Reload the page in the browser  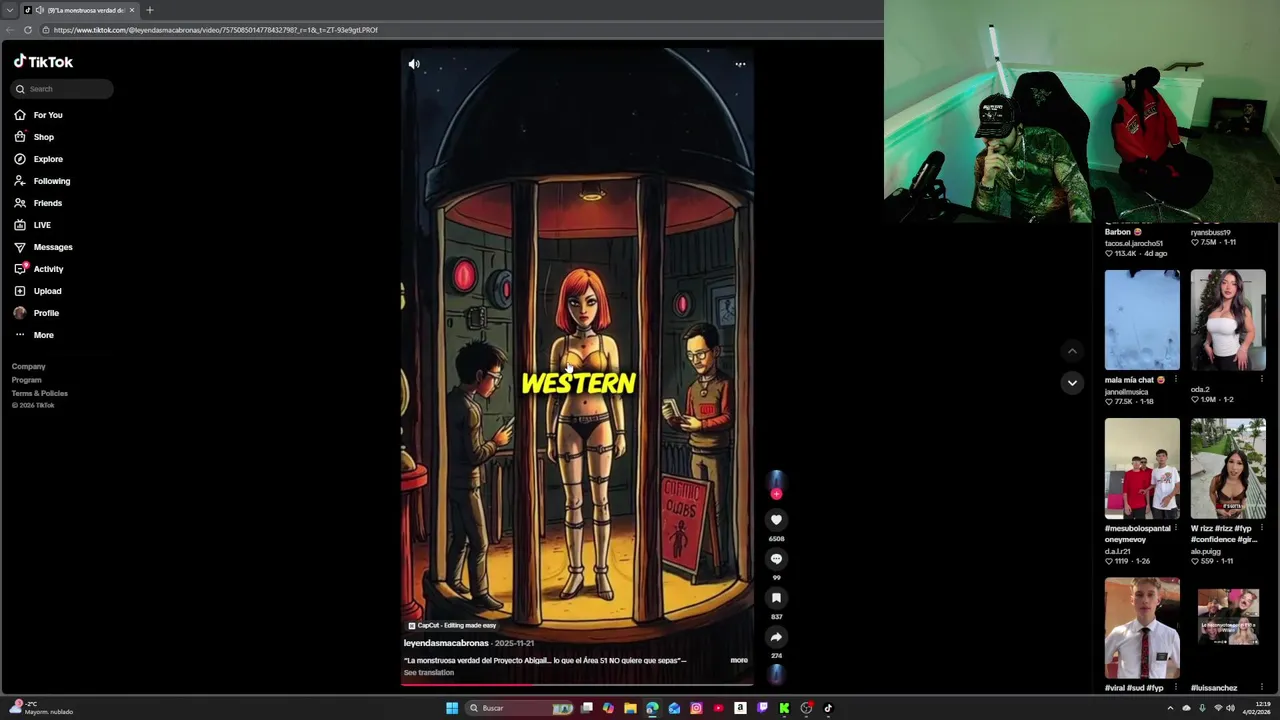(x=28, y=30)
